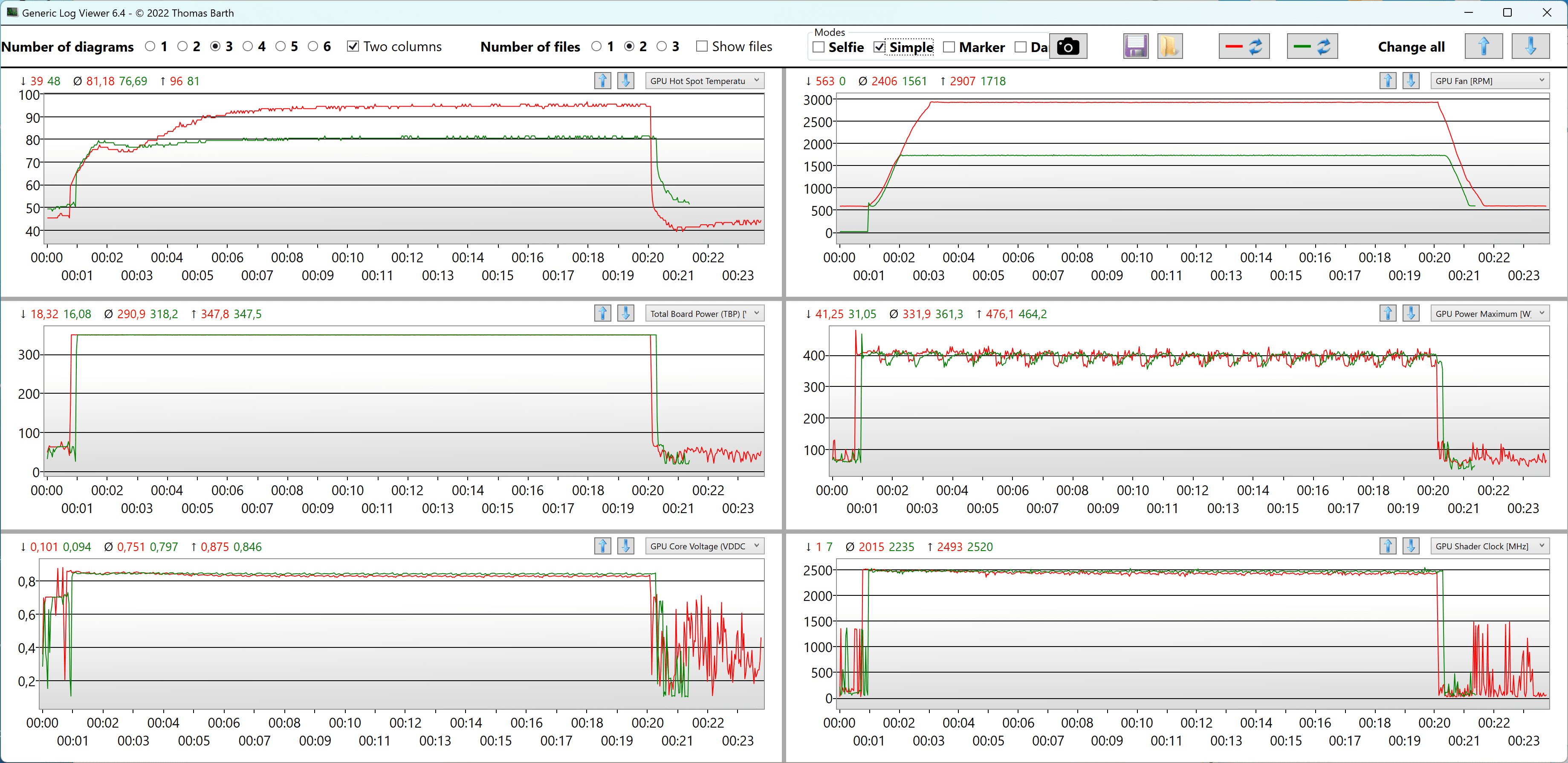Open the GPU Power Maximum dropdown
Viewport: 1568px width, 763px height.
pos(1490,313)
